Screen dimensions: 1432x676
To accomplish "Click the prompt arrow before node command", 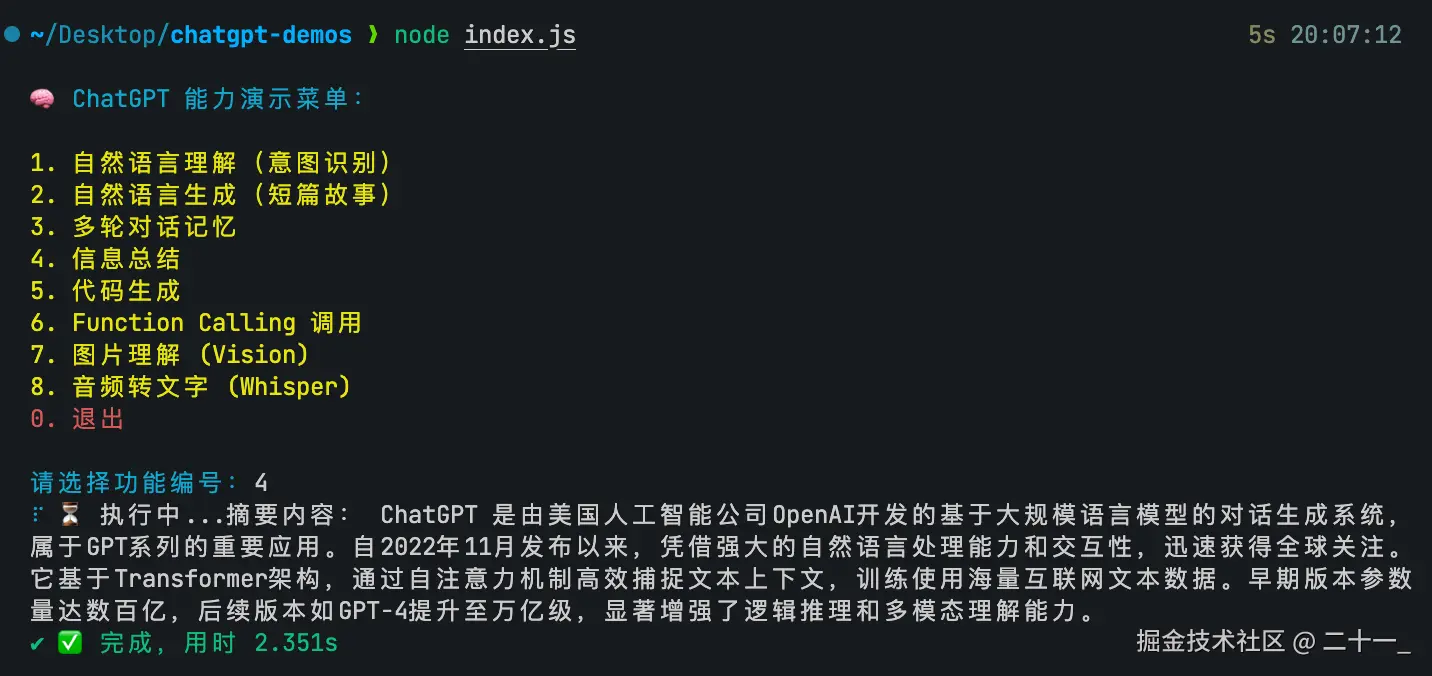I will coord(373,35).
